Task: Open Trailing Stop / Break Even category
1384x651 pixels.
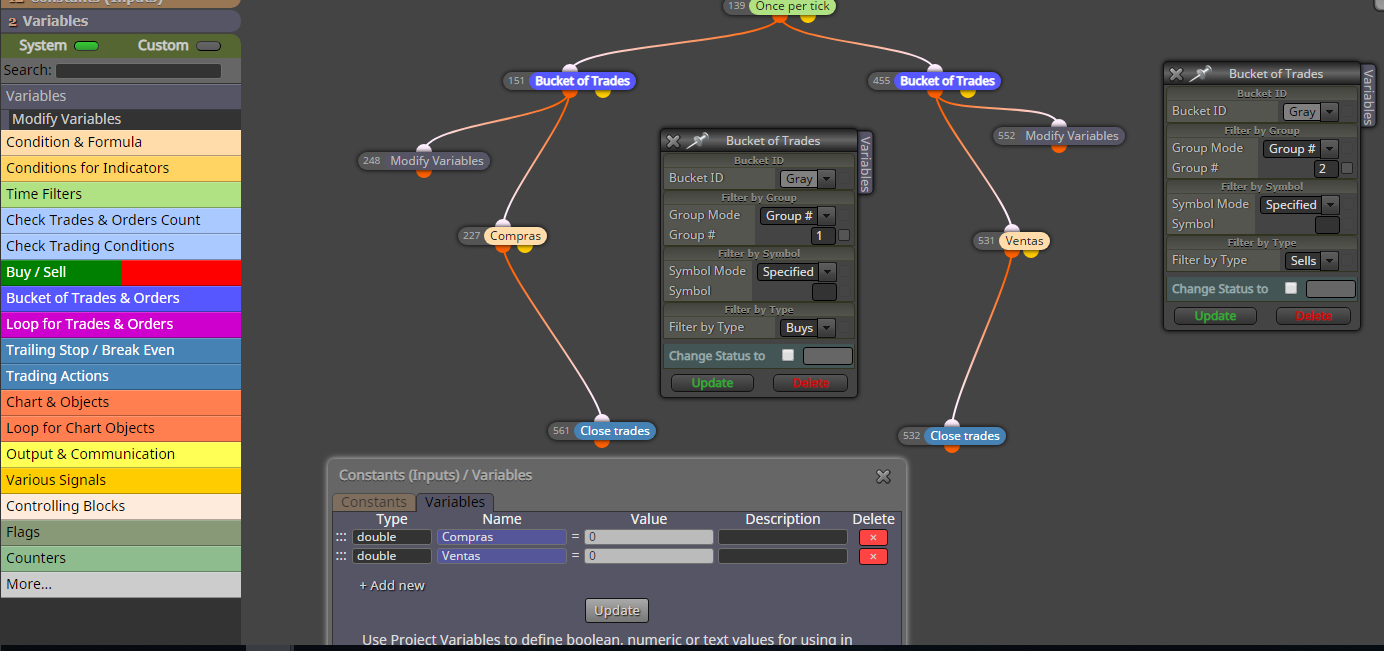Action: click(x=121, y=350)
